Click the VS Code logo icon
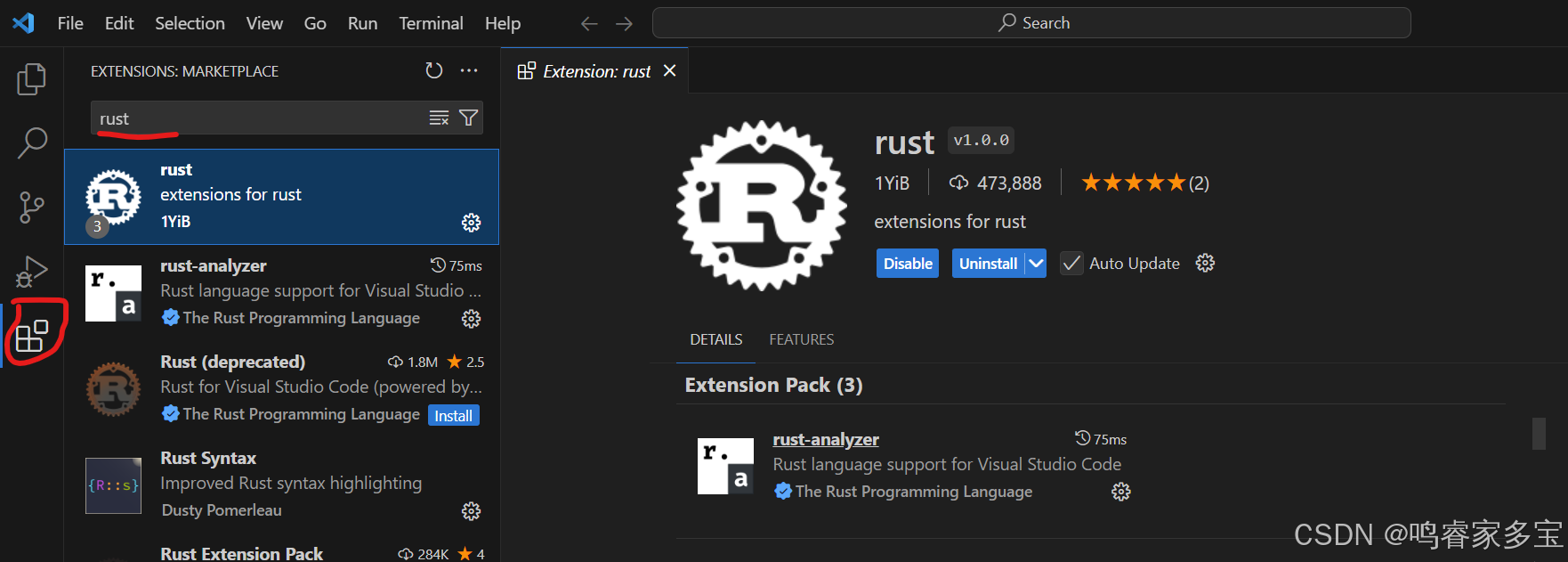 [x=23, y=23]
